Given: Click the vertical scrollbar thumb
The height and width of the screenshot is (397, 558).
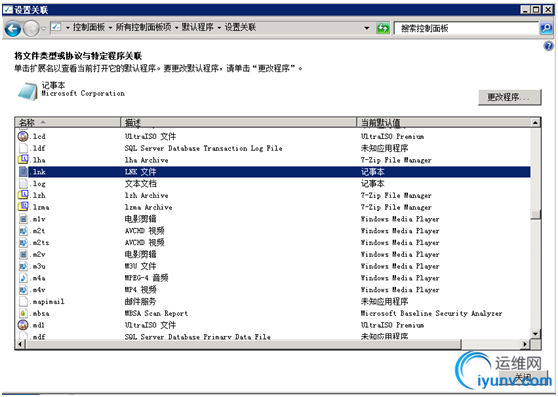Looking at the screenshot, I should tap(535, 214).
